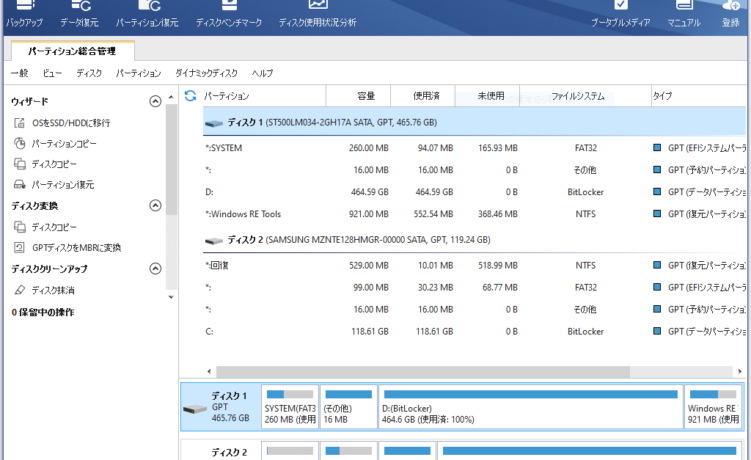Select SYSTEM(FAT32) 260 MB block in disk map
Screen dimensions: 751x460
(x=290, y=407)
